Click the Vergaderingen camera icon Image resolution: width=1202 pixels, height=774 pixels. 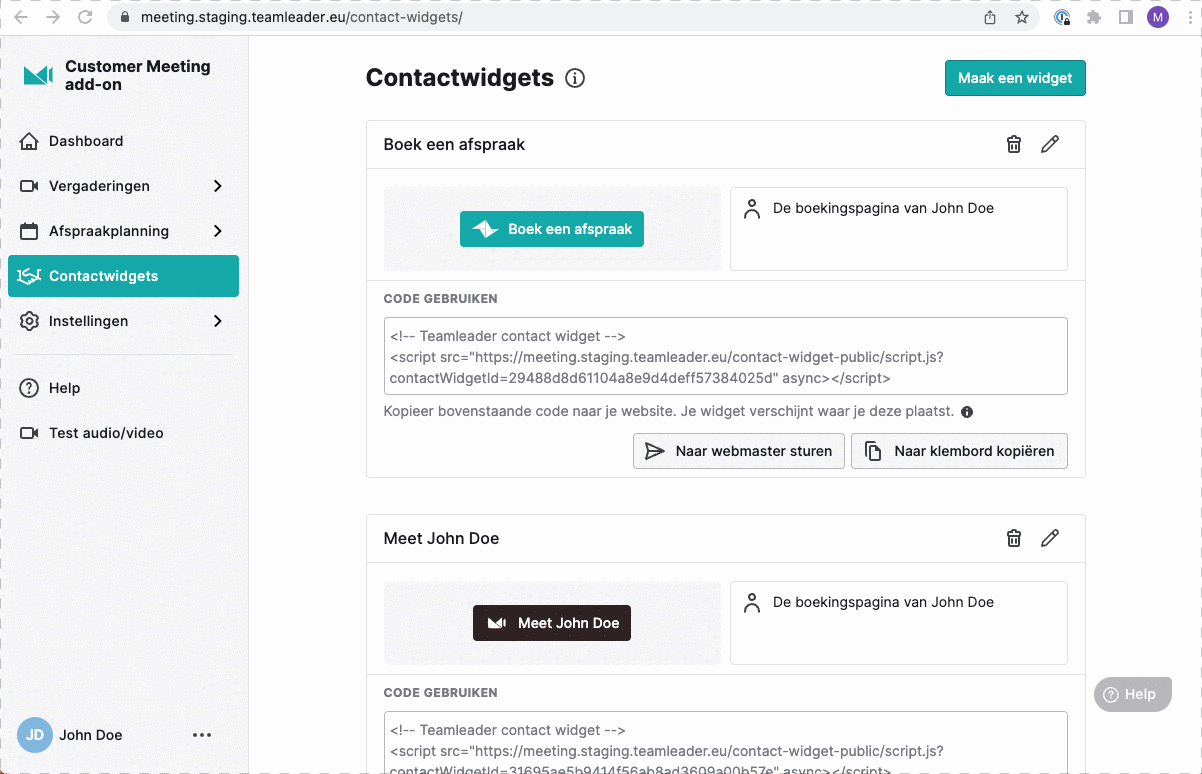tap(30, 186)
